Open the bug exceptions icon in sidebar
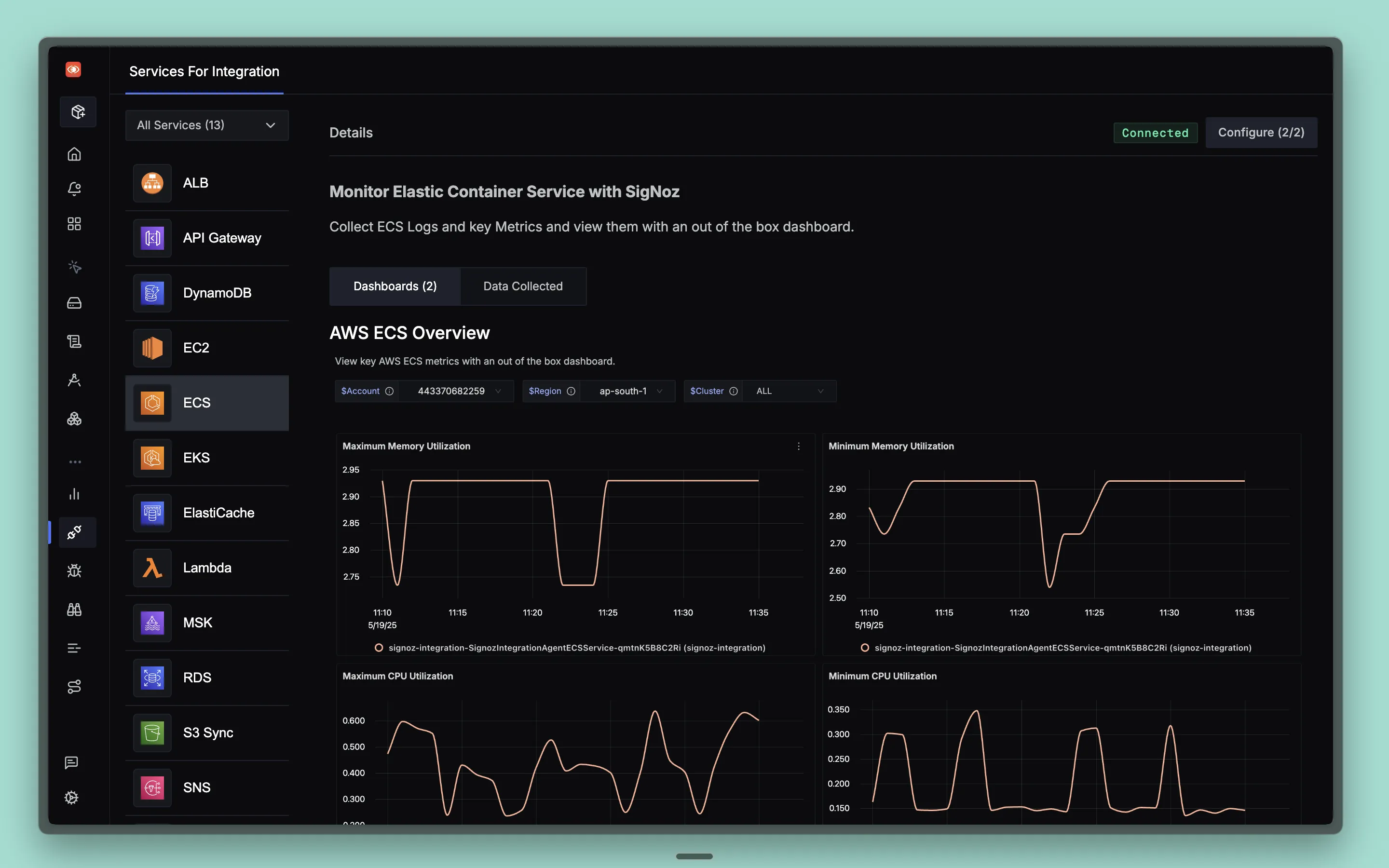The image size is (1389, 868). 74,570
